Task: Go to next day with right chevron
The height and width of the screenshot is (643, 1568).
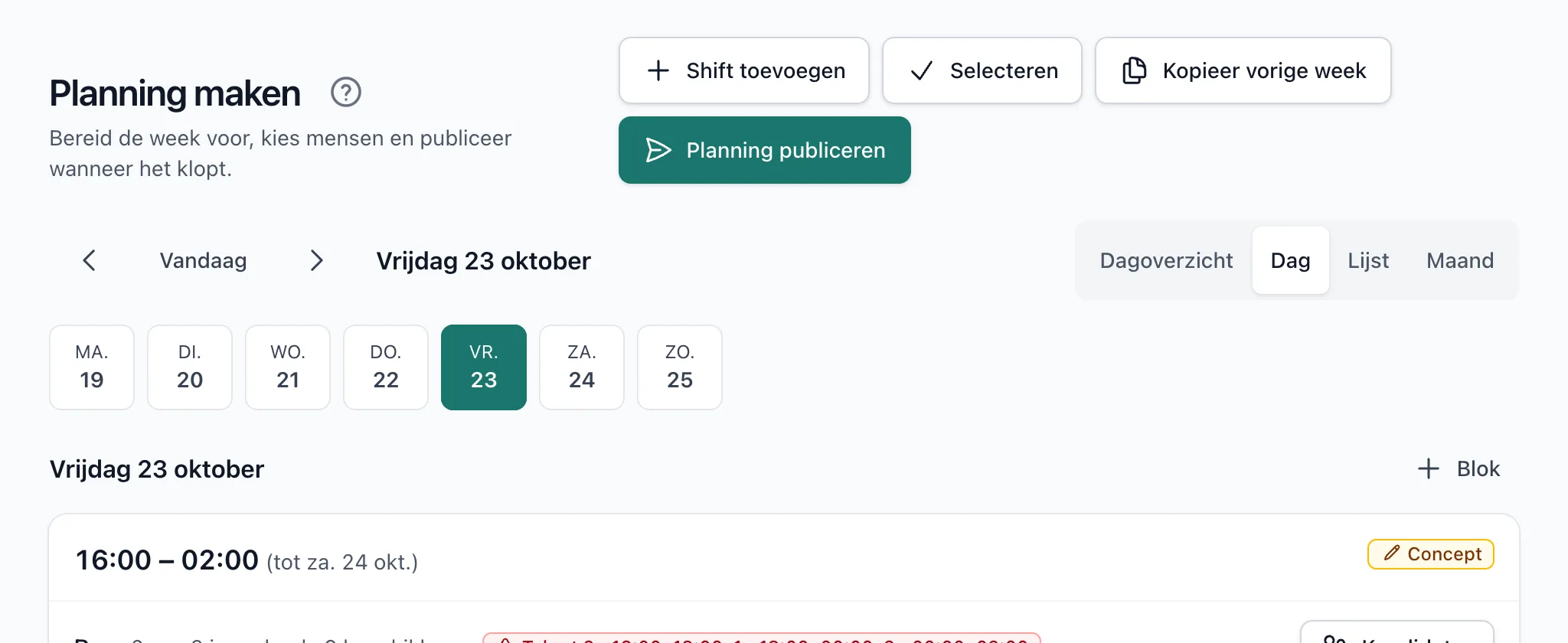Action: [316, 260]
